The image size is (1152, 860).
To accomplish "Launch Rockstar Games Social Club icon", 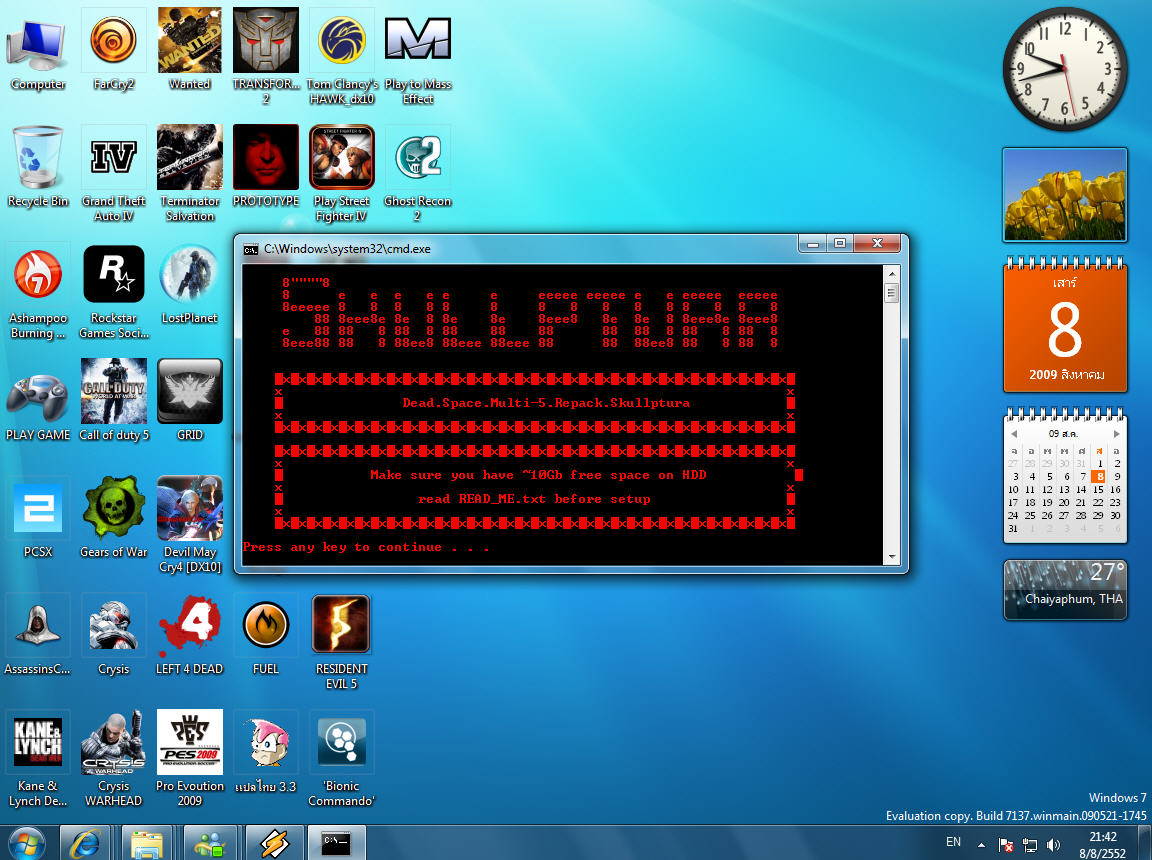I will [x=113, y=291].
